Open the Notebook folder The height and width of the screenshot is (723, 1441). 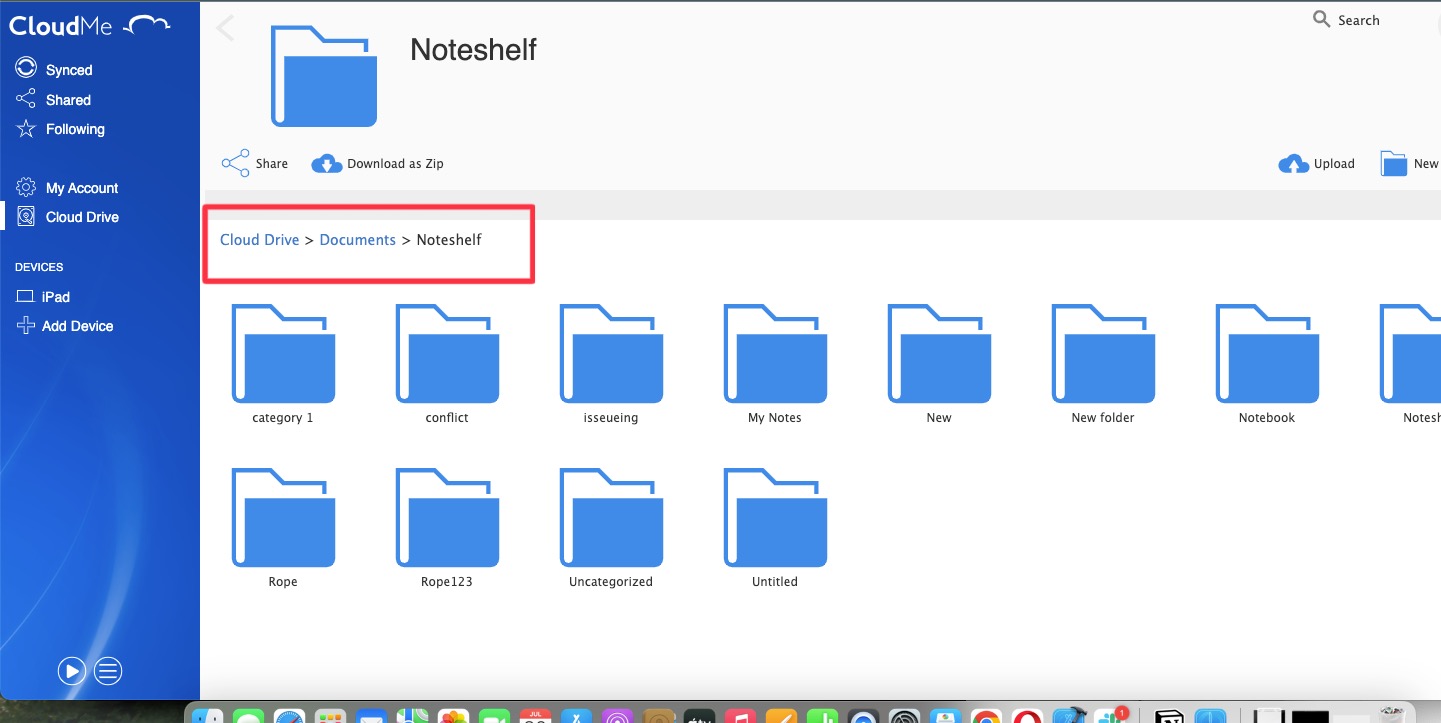1267,365
